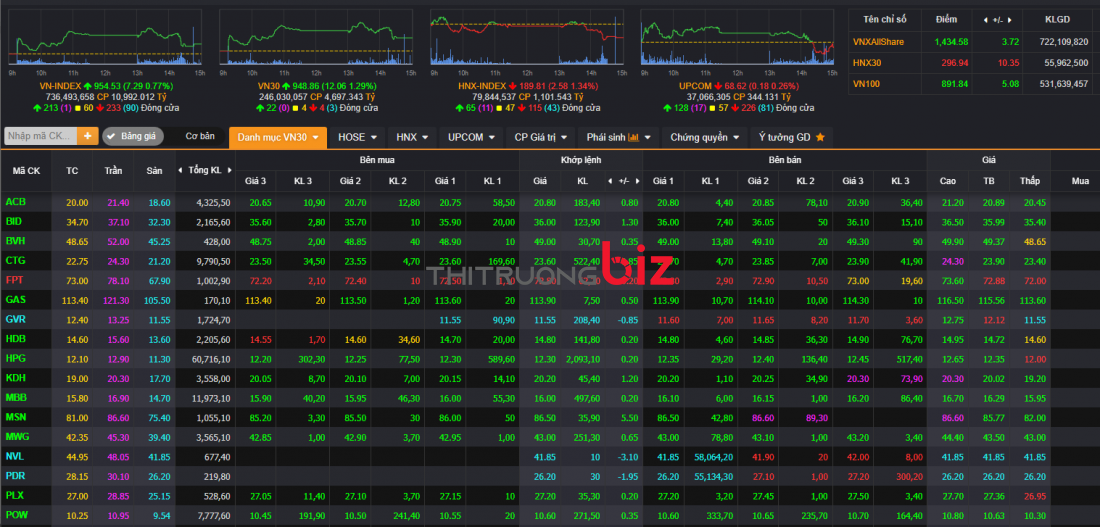Image resolution: width=1100 pixels, height=527 pixels.
Task: Click NVL sell volume 58,064,20
Action: pos(713,457)
